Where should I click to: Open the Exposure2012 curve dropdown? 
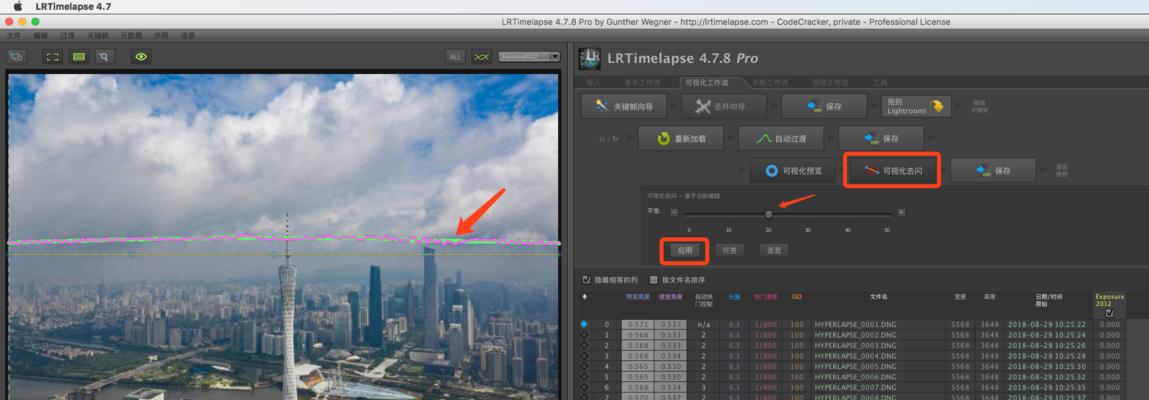[529, 56]
